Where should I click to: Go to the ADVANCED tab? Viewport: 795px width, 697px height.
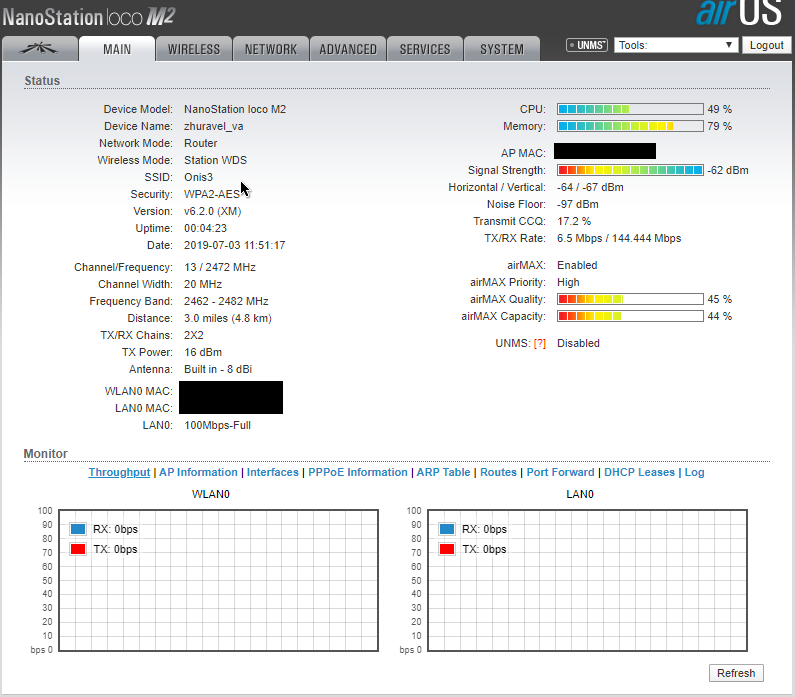348,49
